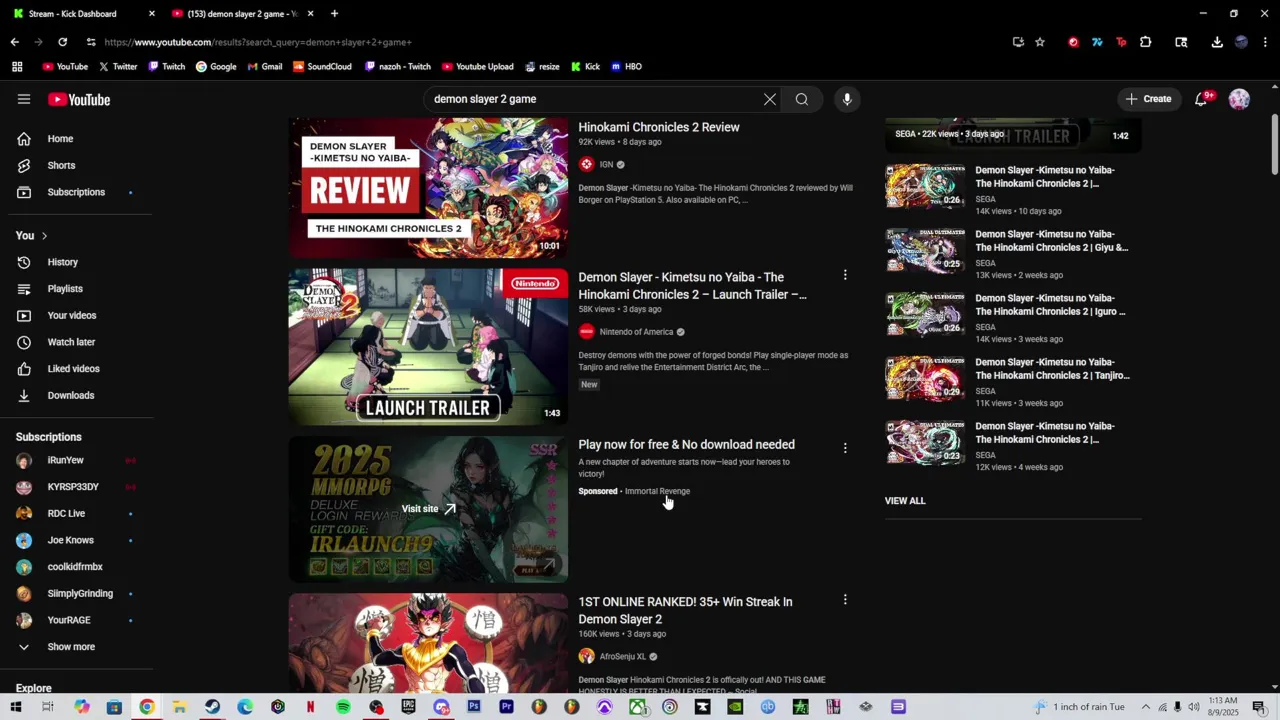Click VIEW ALL under the SEGA videos
This screenshot has height=720, width=1280.
coord(905,501)
